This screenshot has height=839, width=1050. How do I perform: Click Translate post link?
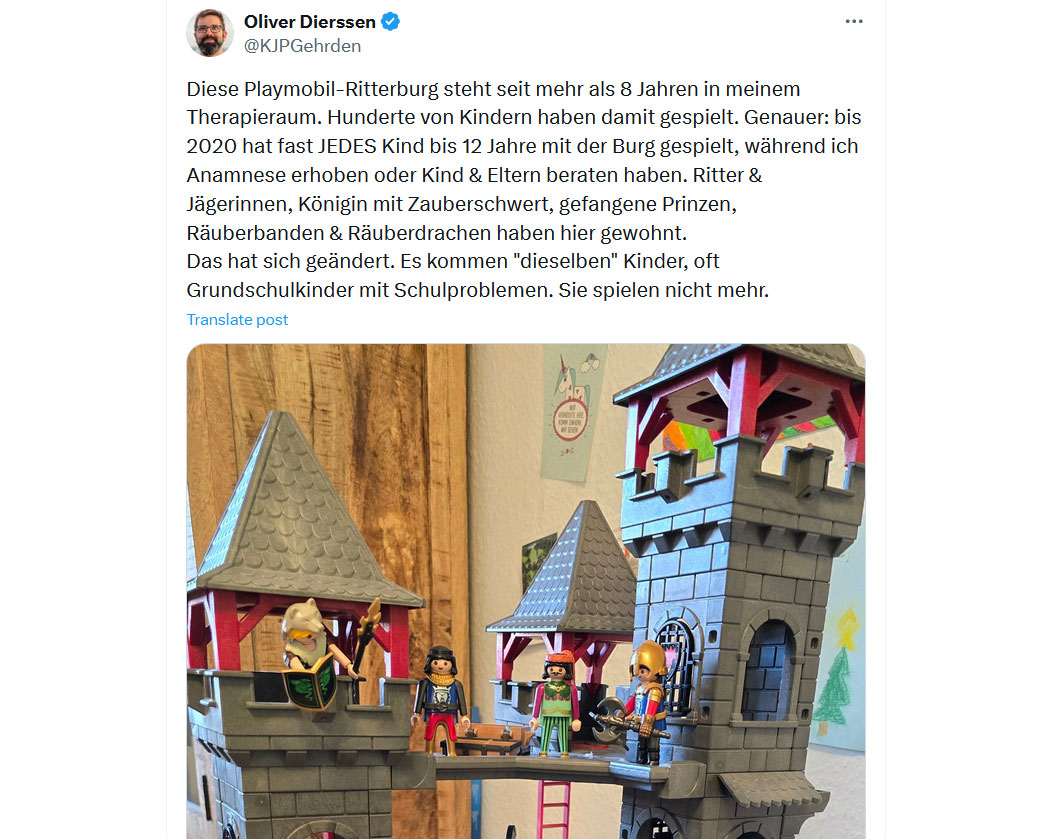(237, 320)
